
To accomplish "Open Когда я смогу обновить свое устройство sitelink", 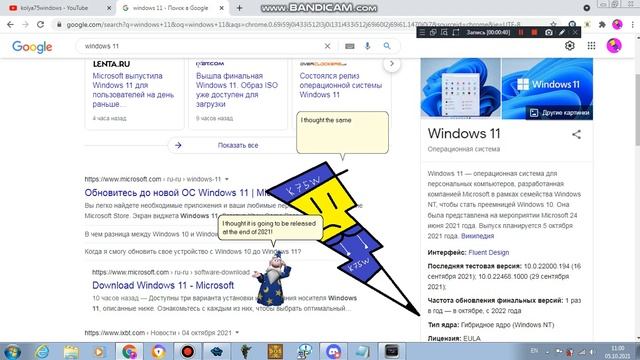I will [193, 252].
